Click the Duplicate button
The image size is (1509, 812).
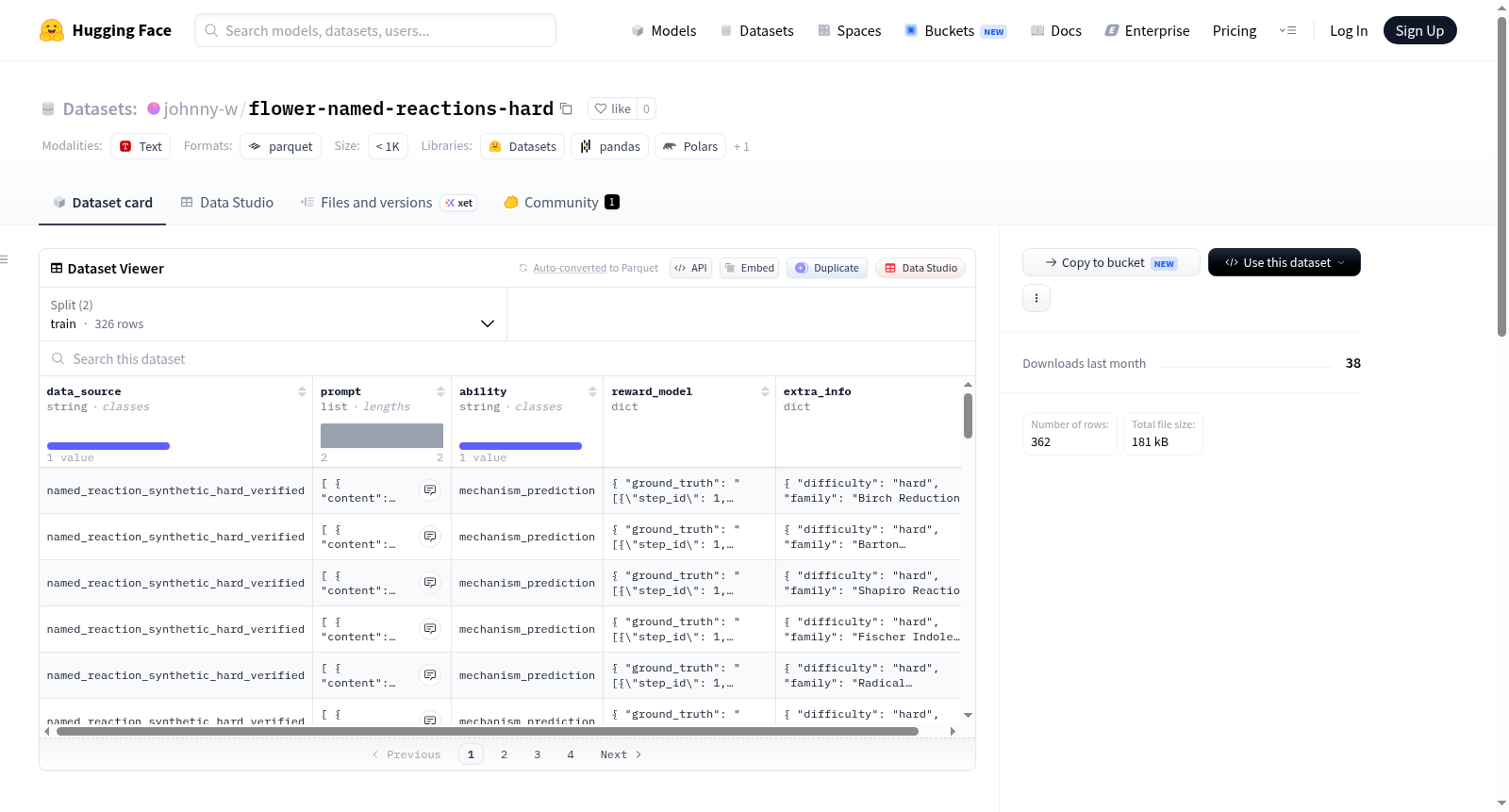[827, 268]
